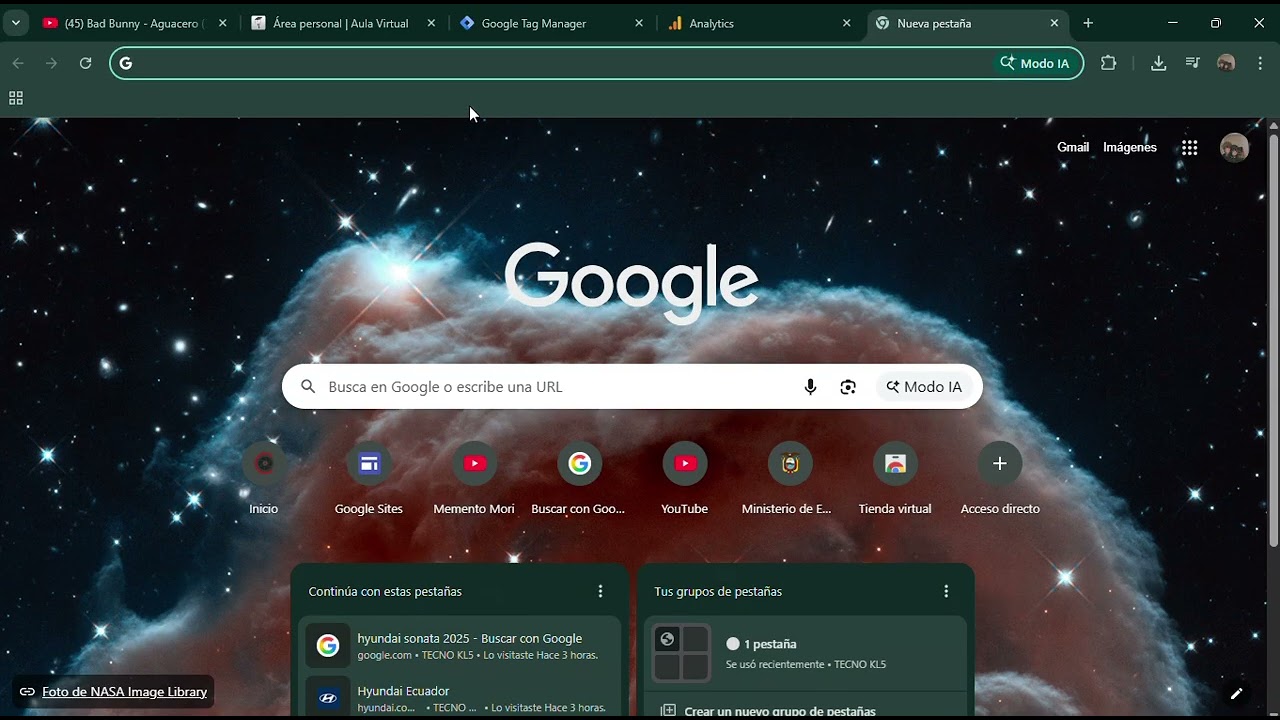
Task: Open the Buscar con Google shortcut
Action: pyautogui.click(x=579, y=480)
